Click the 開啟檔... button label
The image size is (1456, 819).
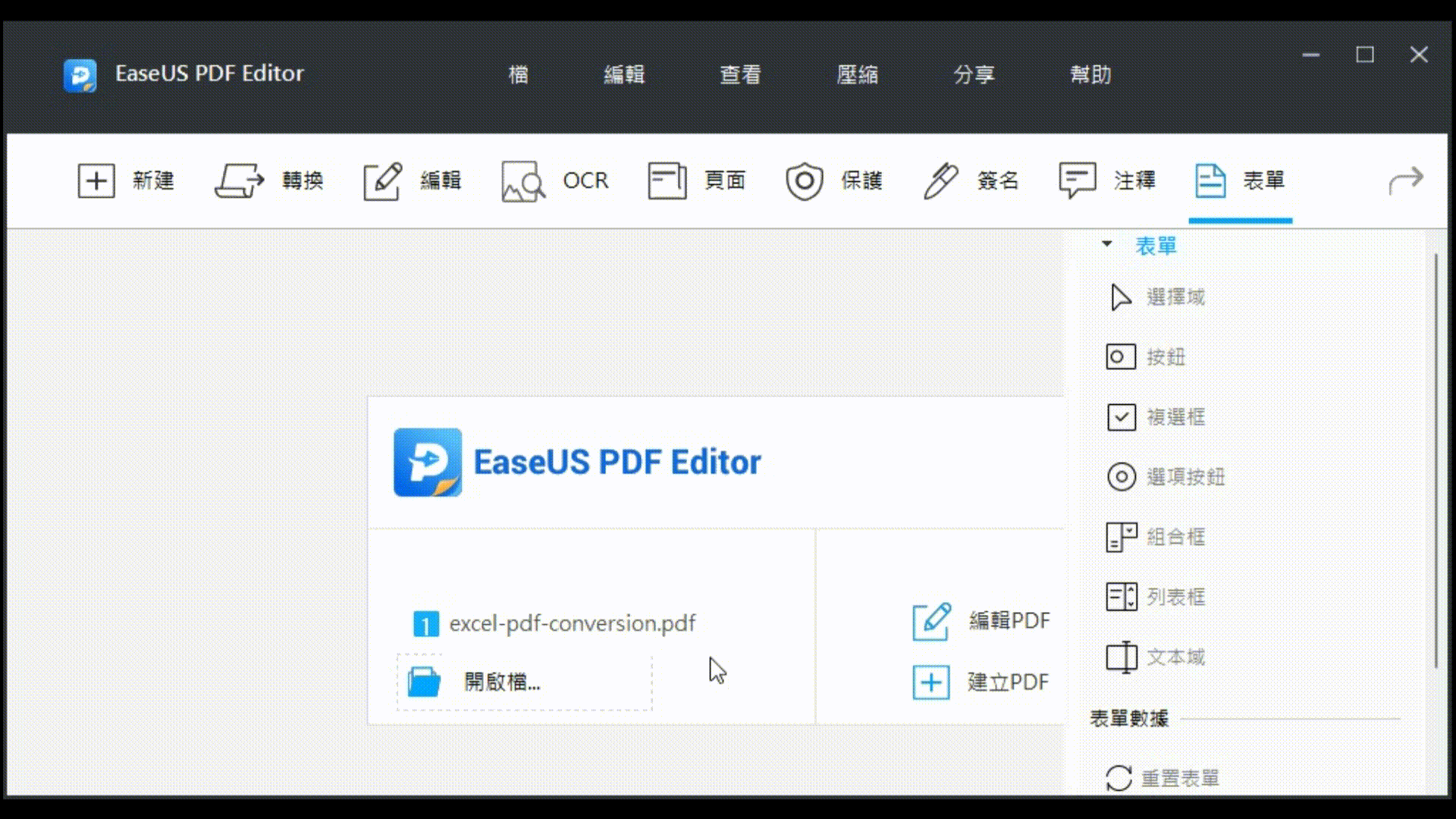click(x=502, y=682)
